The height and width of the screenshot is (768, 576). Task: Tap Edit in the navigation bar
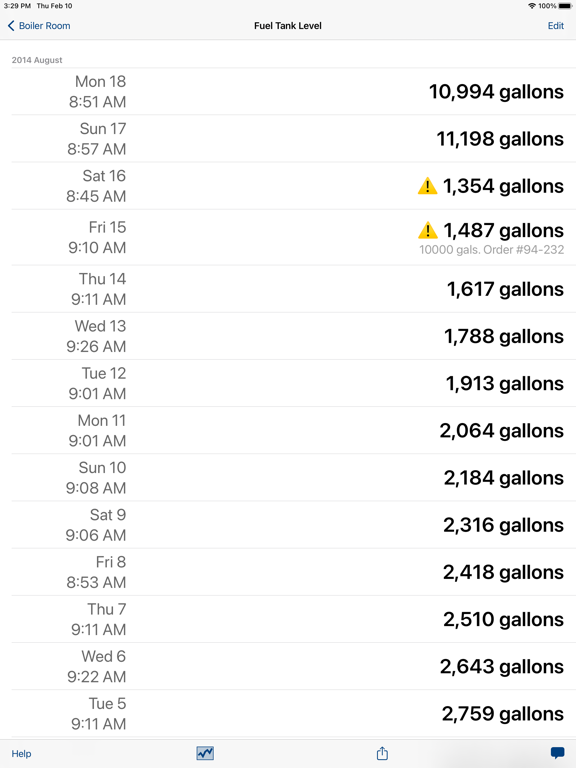tap(555, 25)
